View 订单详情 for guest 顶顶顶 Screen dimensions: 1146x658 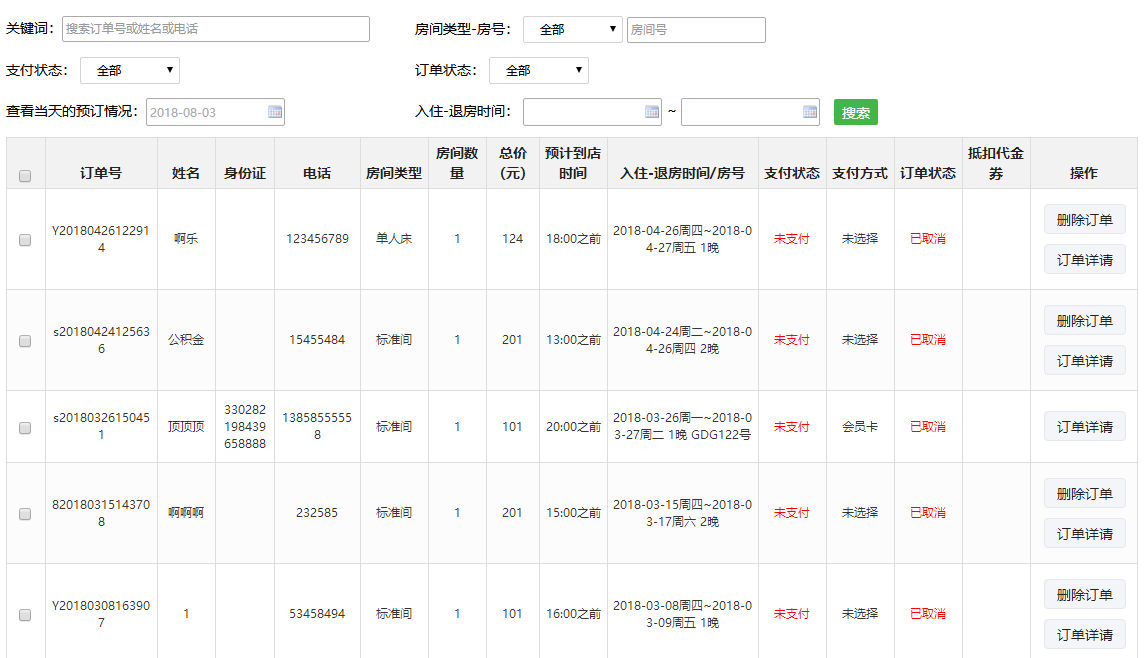[x=1084, y=427]
